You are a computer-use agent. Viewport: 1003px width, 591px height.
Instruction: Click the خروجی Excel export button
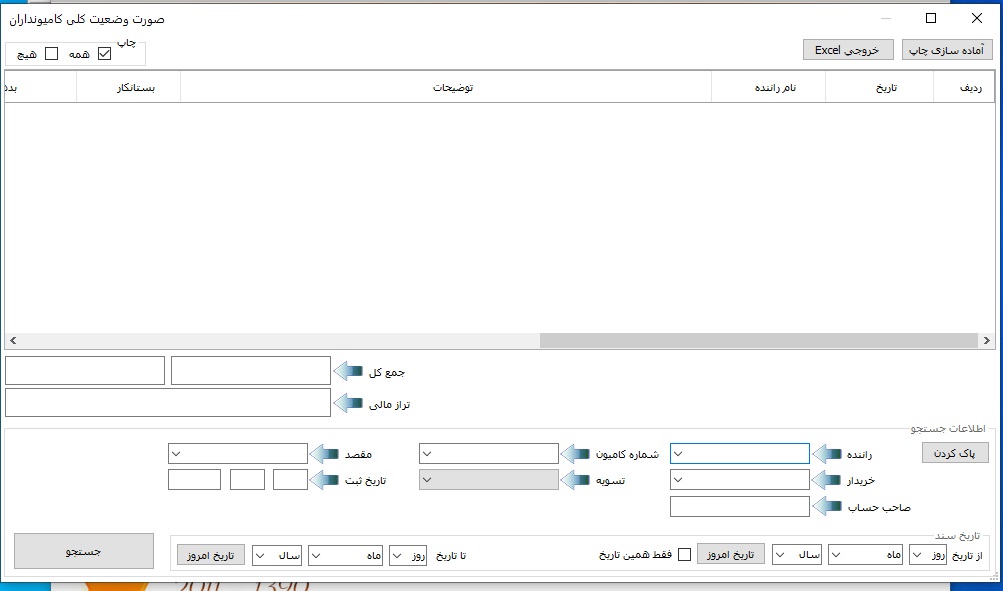coord(847,50)
